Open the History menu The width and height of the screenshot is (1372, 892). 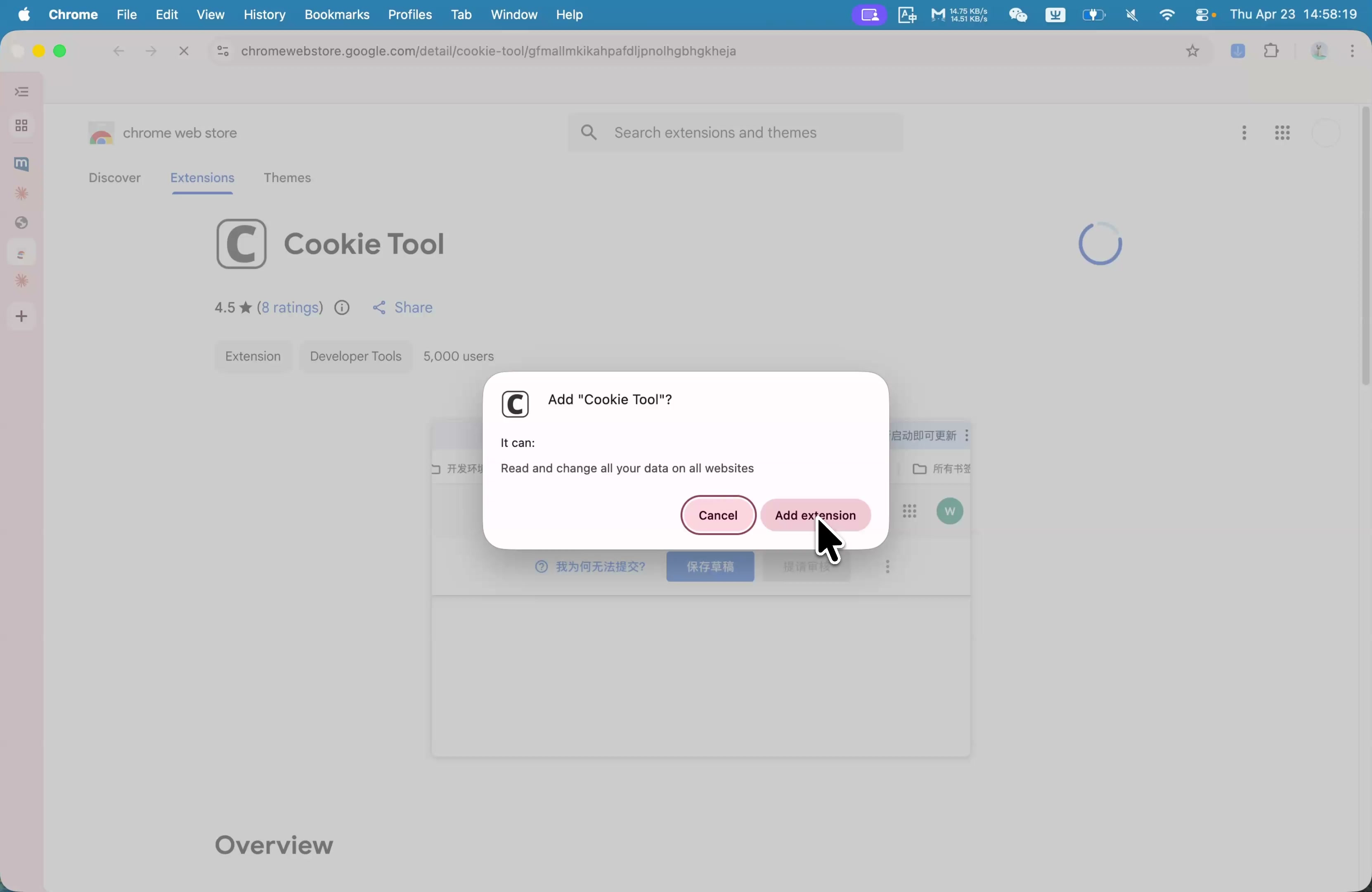[x=265, y=15]
